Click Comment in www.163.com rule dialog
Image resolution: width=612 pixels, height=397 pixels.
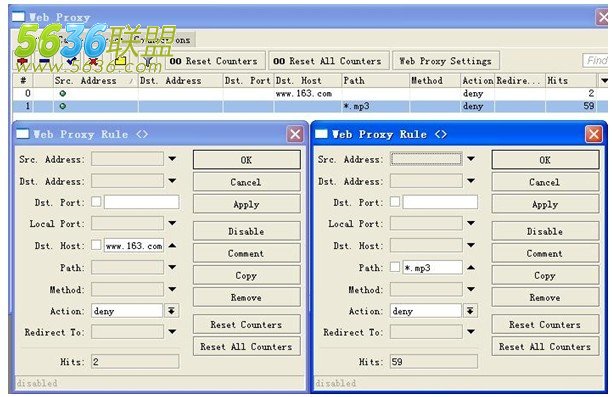[x=247, y=253]
